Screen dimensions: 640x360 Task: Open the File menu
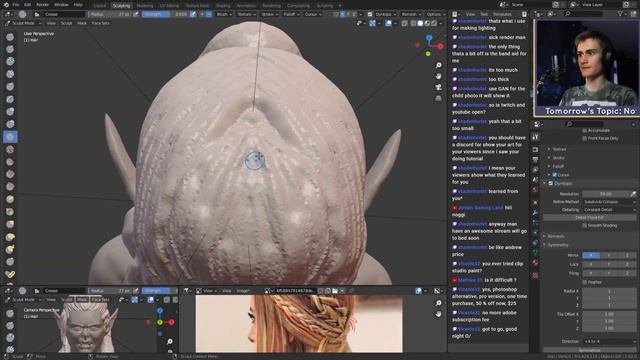[x=16, y=4]
